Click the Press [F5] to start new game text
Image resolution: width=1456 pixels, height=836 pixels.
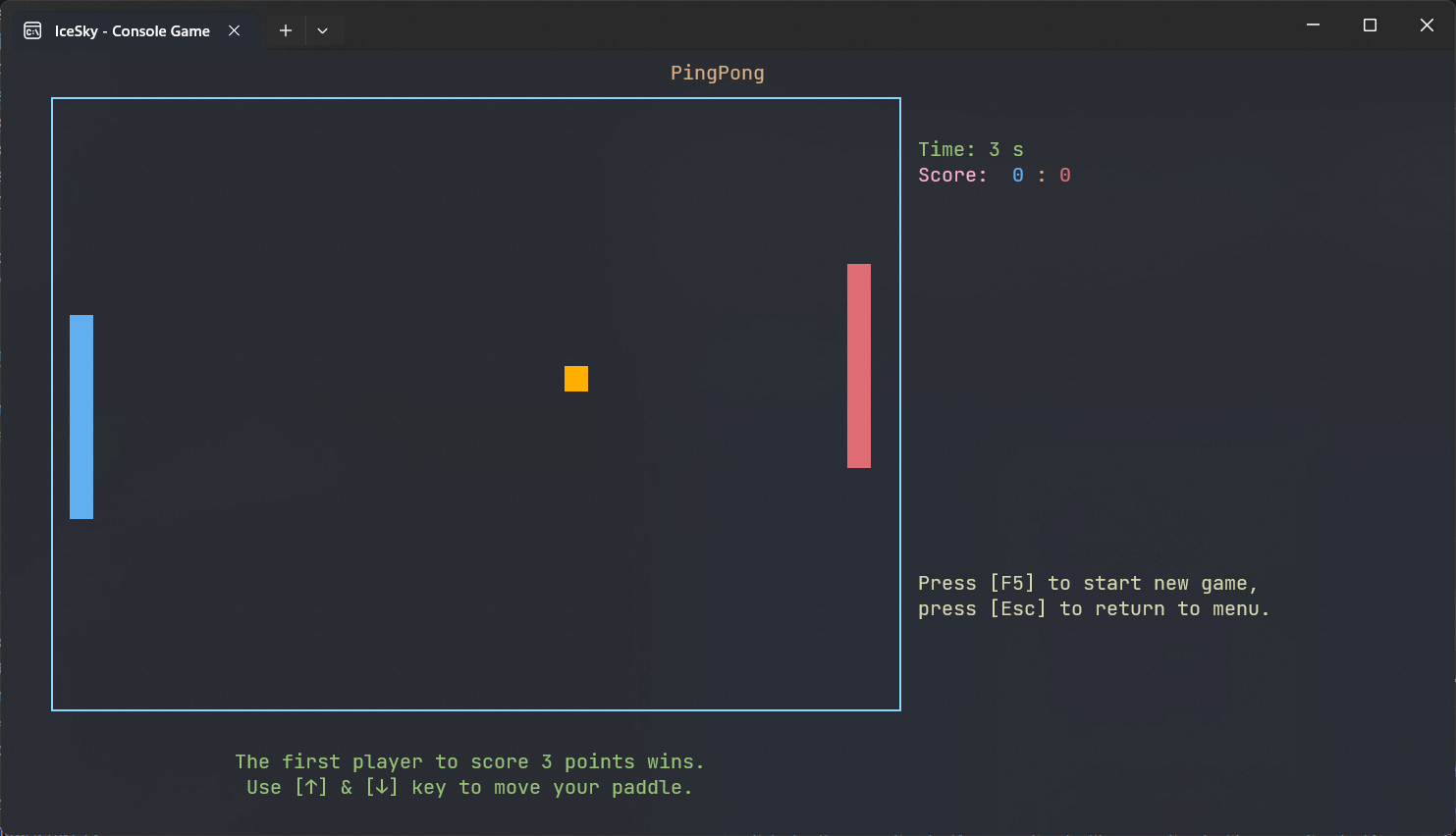pos(1088,583)
